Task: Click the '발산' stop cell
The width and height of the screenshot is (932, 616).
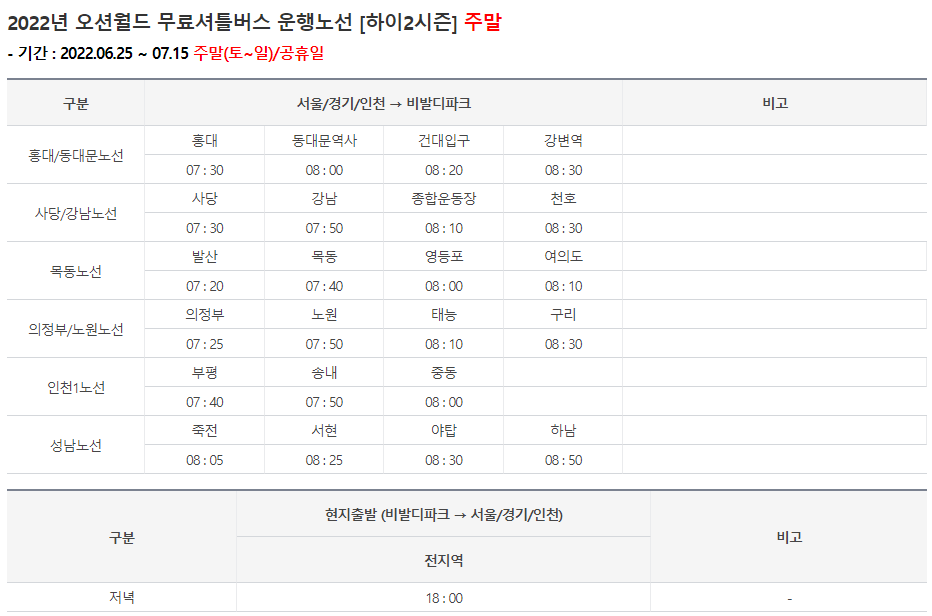Action: click(204, 257)
